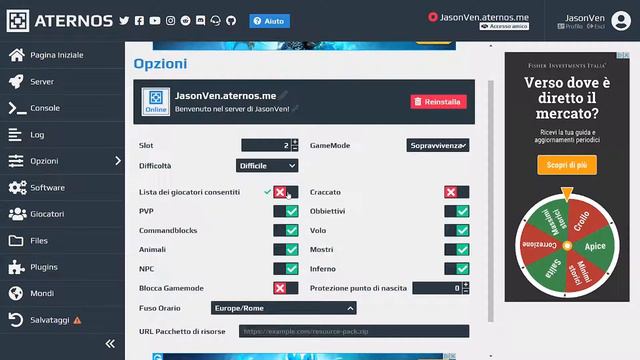This screenshot has height=360, width=640.
Task: Go to Pagina iniziale menu item
Action: coord(62,55)
